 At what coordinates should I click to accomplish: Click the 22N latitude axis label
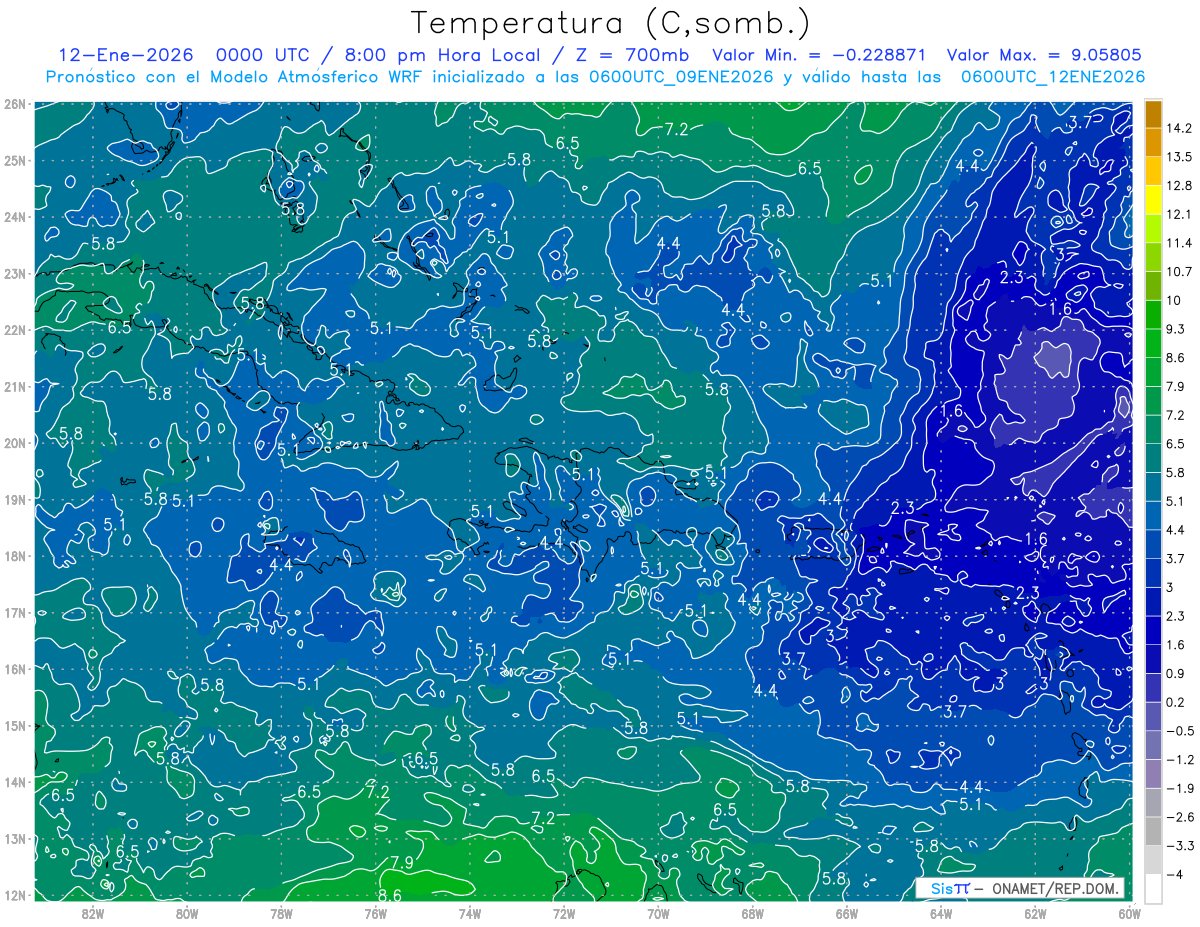click(x=14, y=329)
